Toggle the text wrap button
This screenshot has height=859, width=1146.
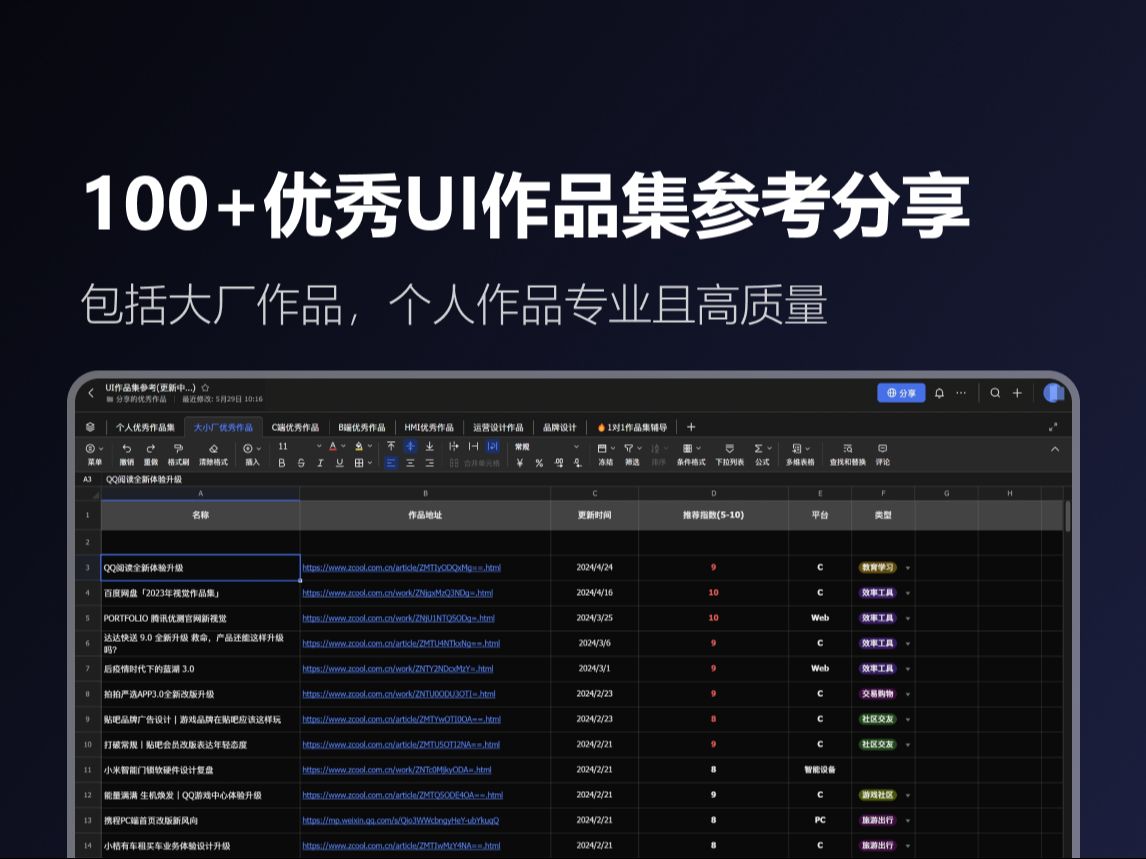coord(493,446)
